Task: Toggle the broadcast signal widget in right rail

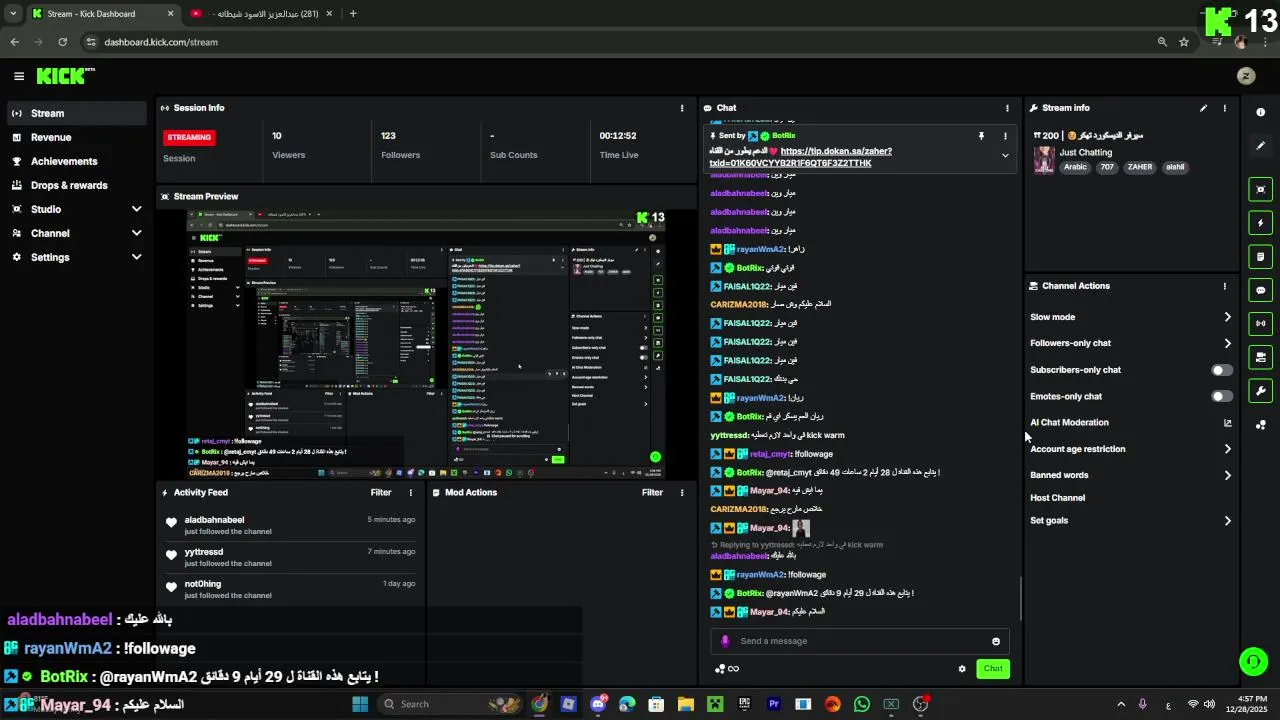Action: [x=1261, y=323]
